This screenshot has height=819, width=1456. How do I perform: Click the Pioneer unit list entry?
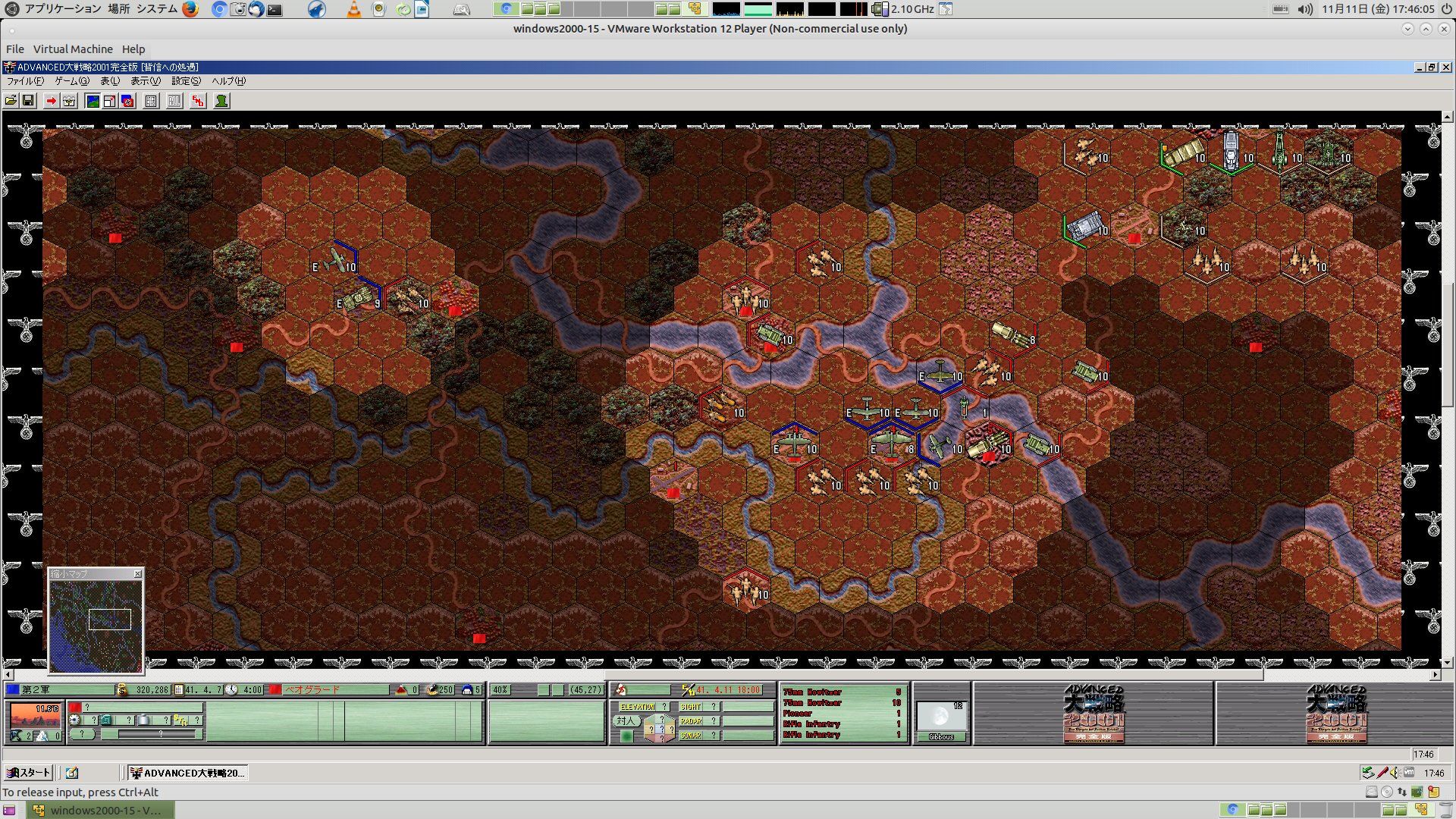coord(843,714)
